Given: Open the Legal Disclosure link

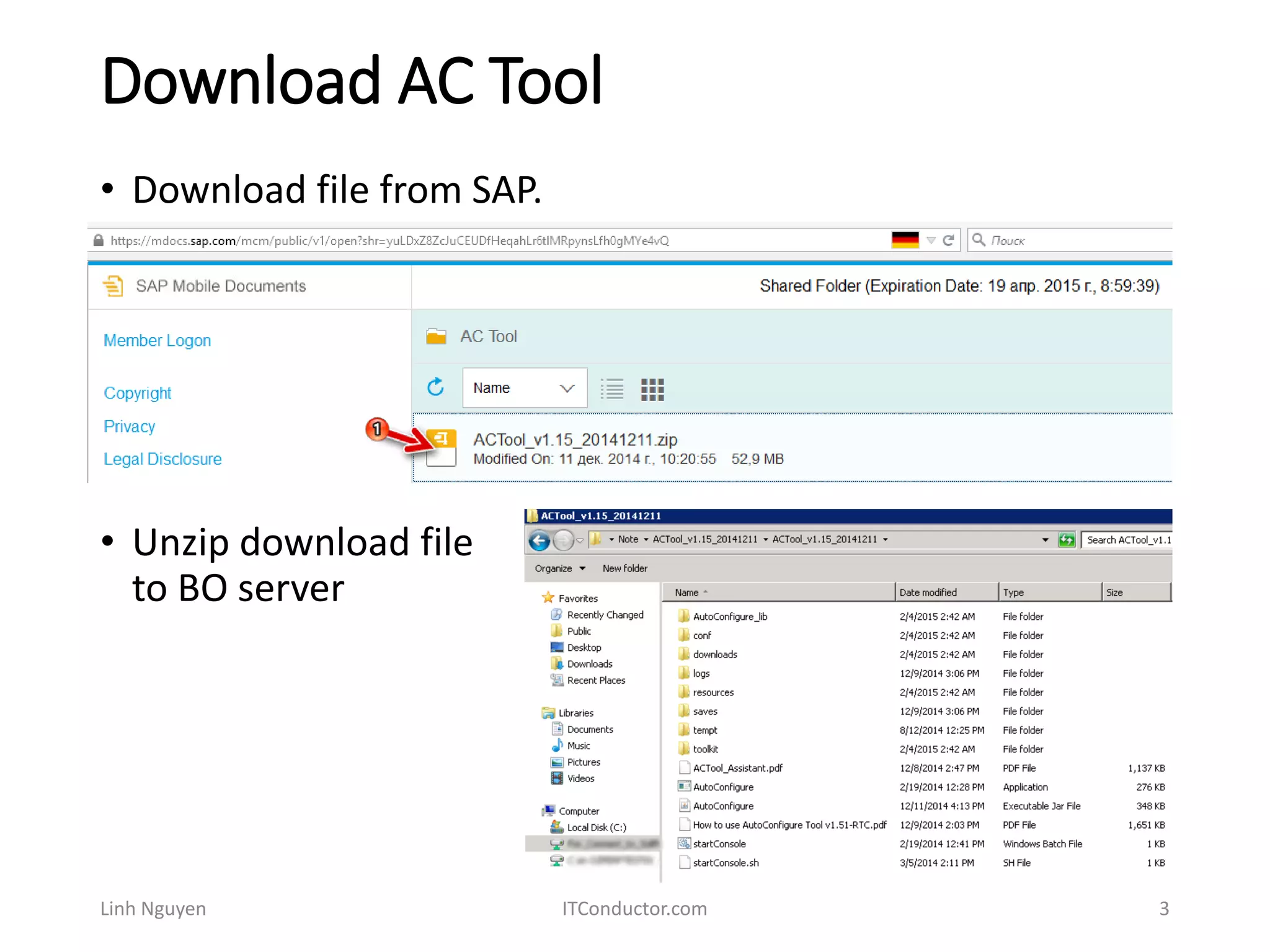Looking at the screenshot, I should [x=162, y=459].
